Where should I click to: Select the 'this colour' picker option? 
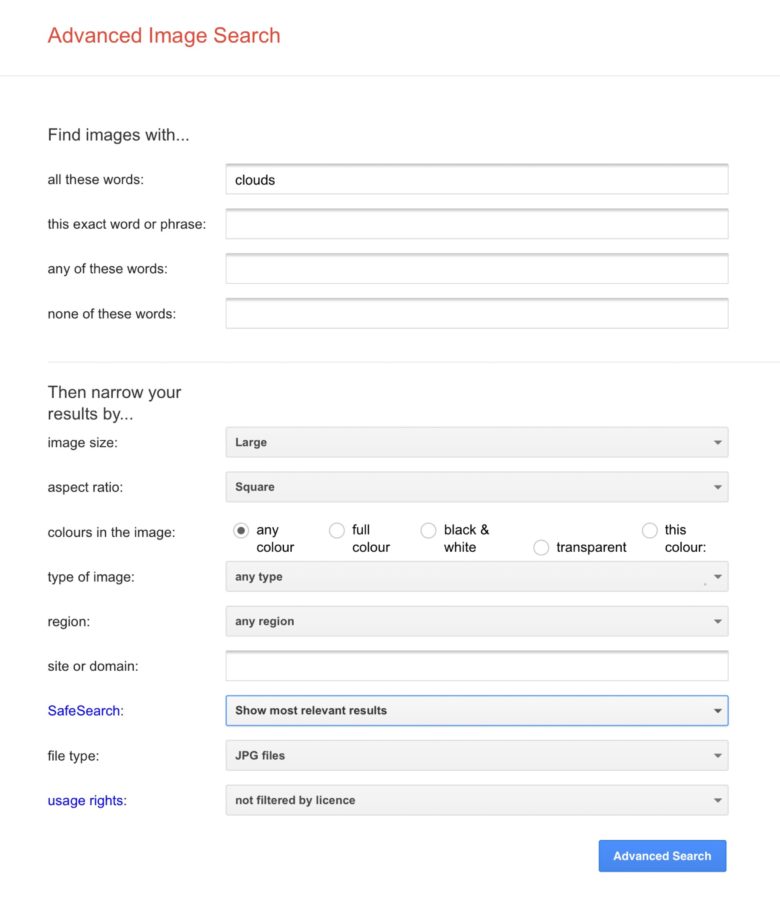[649, 530]
